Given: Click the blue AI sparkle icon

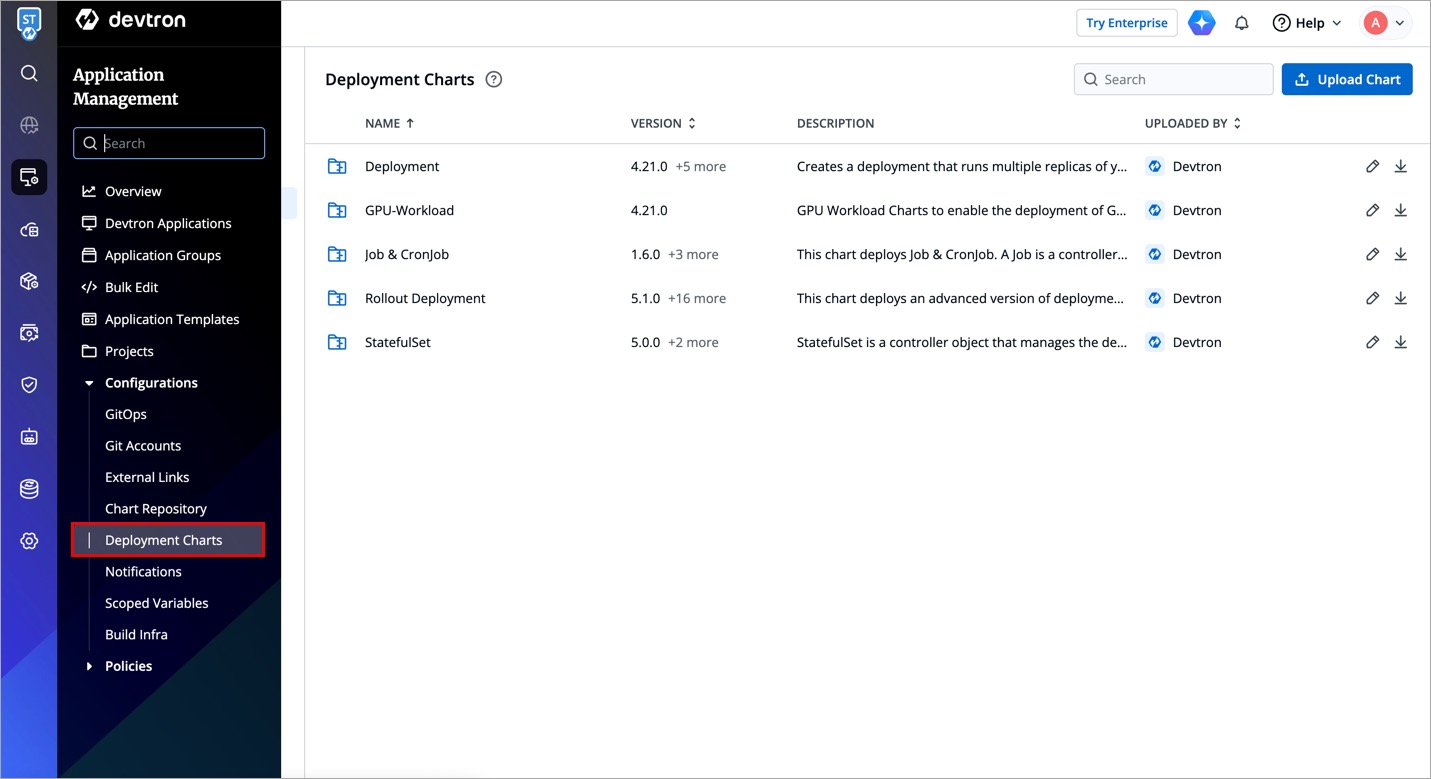Looking at the screenshot, I should click(x=1201, y=23).
